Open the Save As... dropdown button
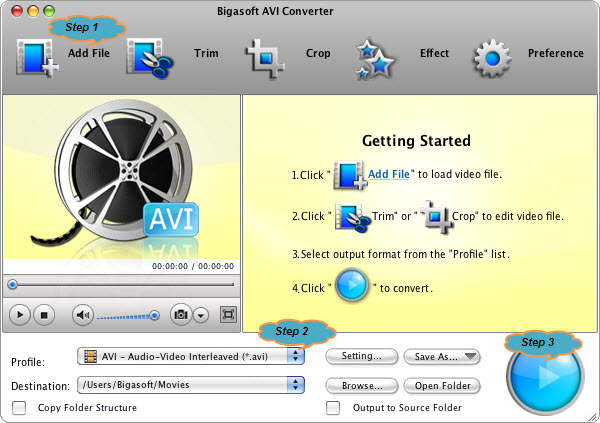600x423 pixels. [x=442, y=357]
